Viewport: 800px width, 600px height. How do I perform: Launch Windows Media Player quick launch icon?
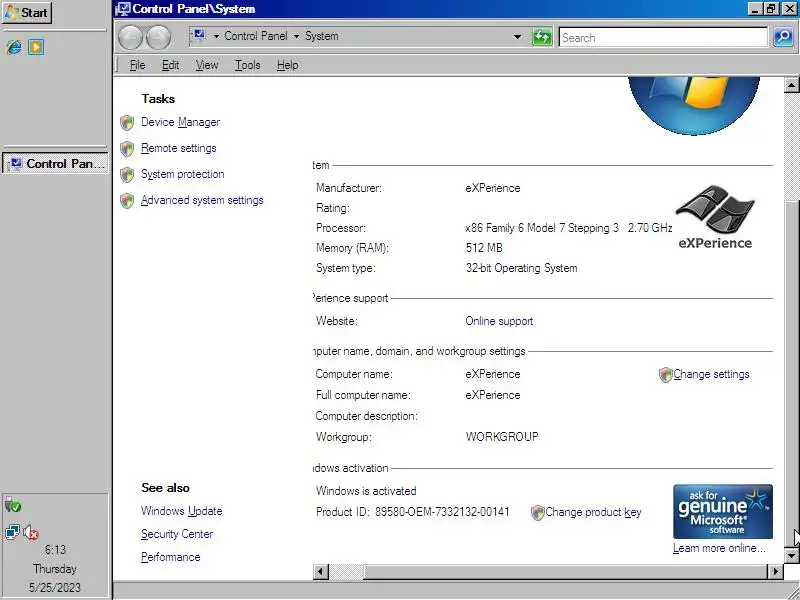pos(36,47)
